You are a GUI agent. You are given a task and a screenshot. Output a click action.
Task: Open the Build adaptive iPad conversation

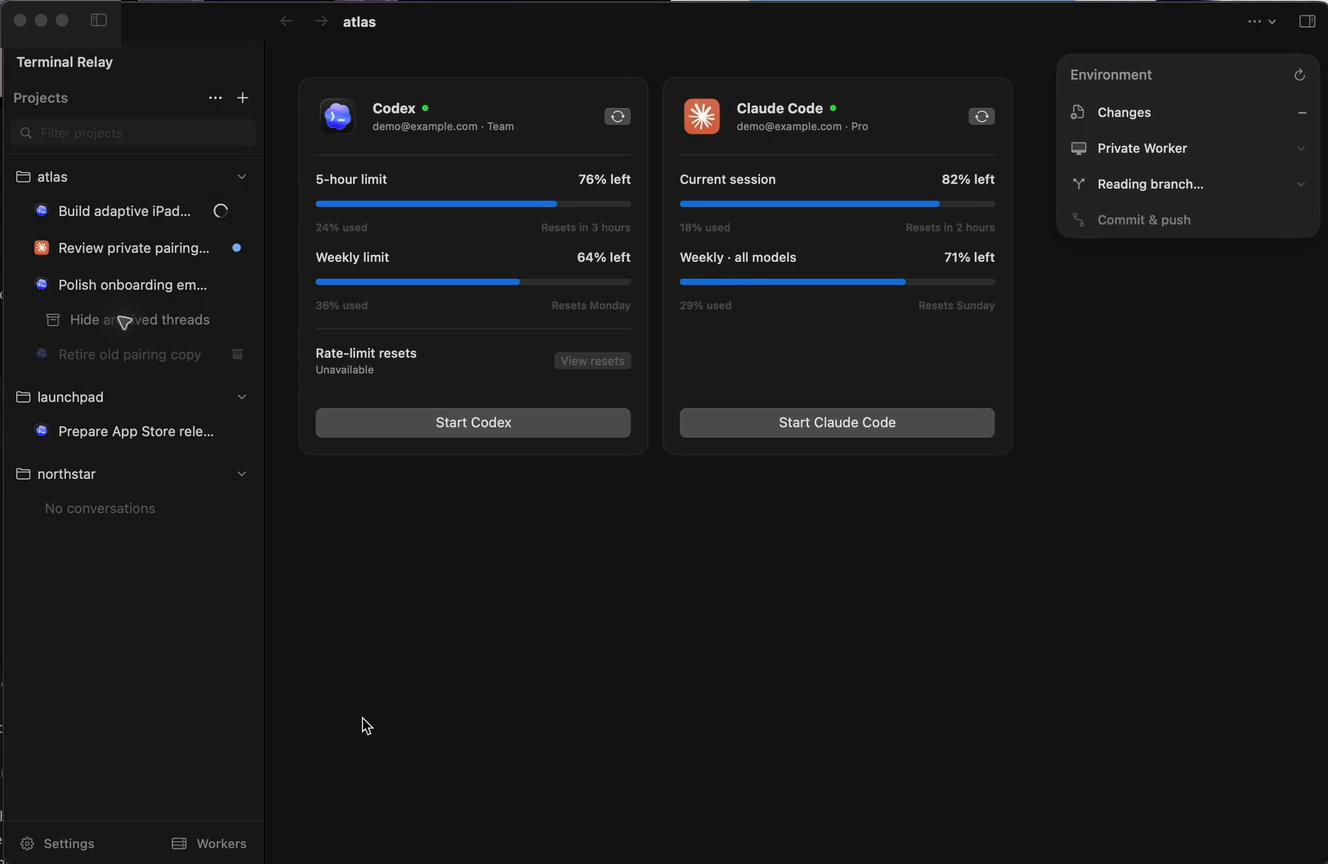[124, 211]
